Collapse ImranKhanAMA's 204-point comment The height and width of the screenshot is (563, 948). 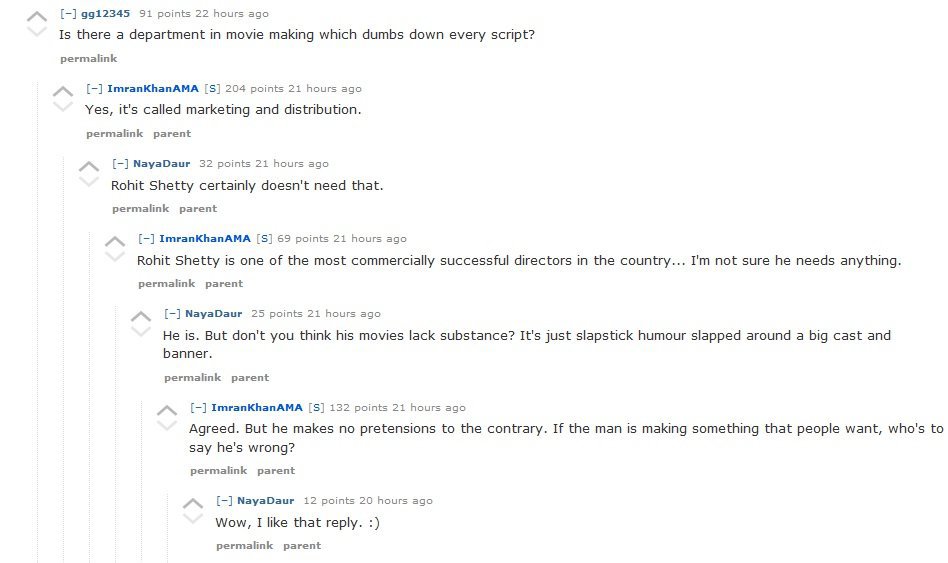94,88
